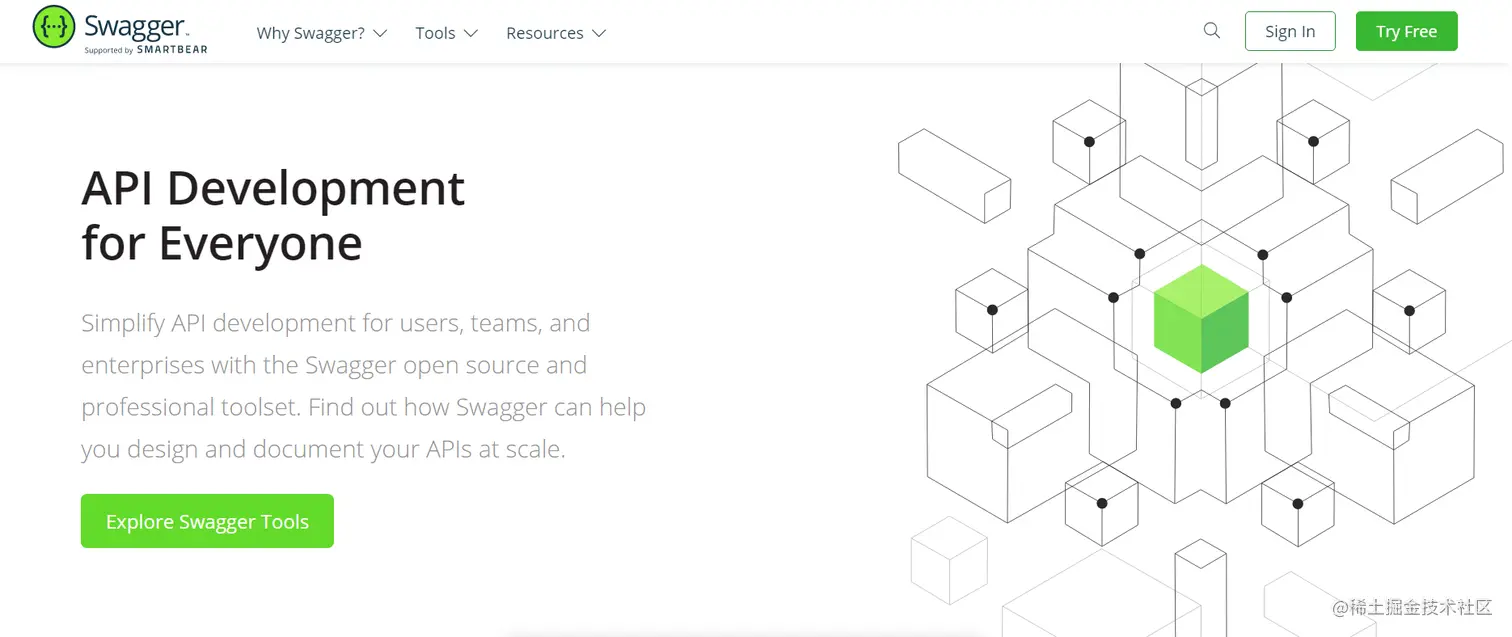Click the green cube in the illustration
Screen dimensions: 1512x637
pyautogui.click(x=1201, y=318)
